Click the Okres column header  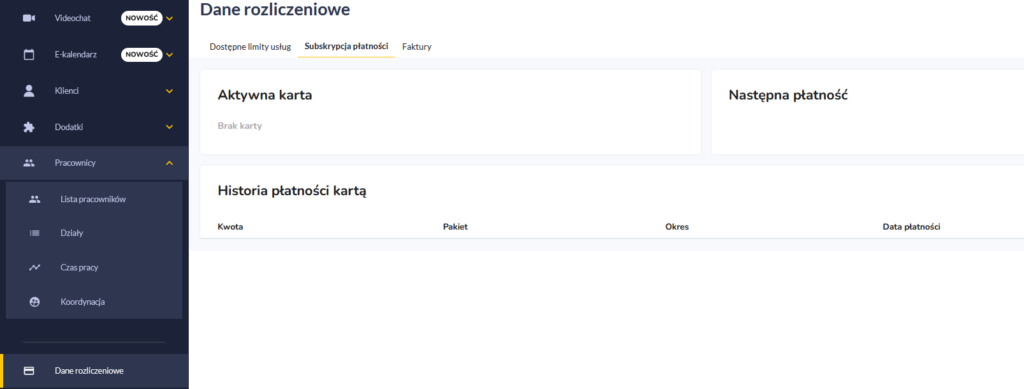677,226
